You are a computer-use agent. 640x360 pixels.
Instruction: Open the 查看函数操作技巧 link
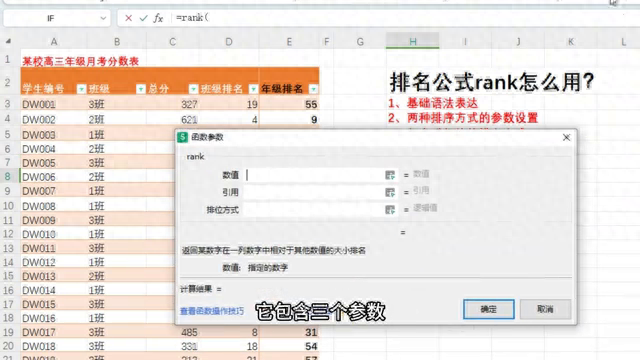pos(212,311)
